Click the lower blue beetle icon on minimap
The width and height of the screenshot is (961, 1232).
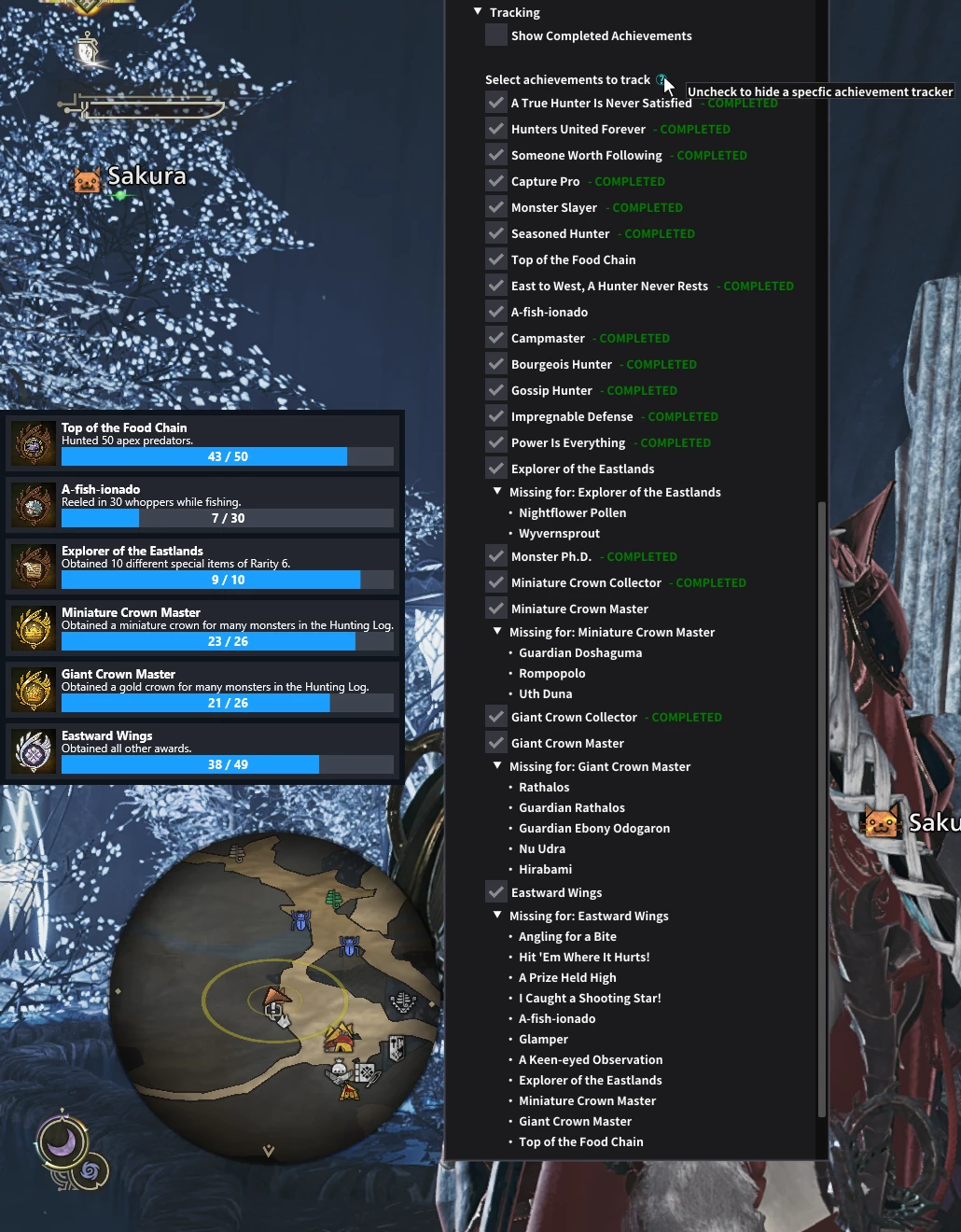pos(350,946)
